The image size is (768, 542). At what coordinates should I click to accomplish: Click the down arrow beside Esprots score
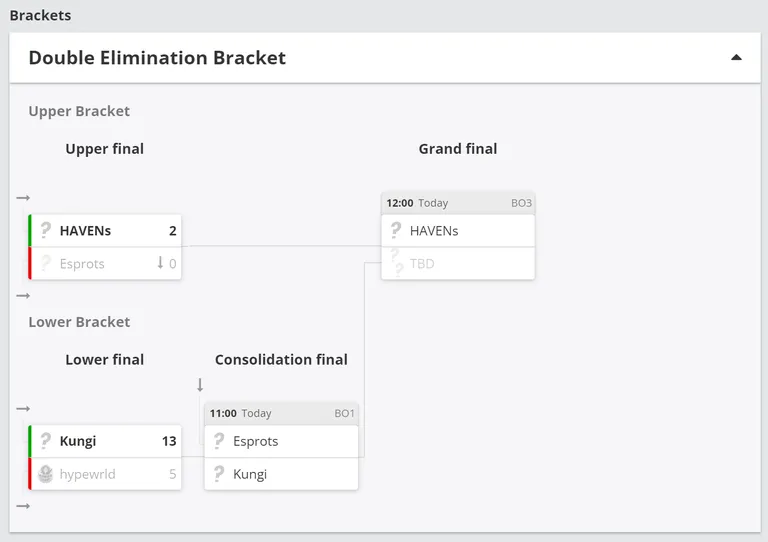(x=160, y=263)
